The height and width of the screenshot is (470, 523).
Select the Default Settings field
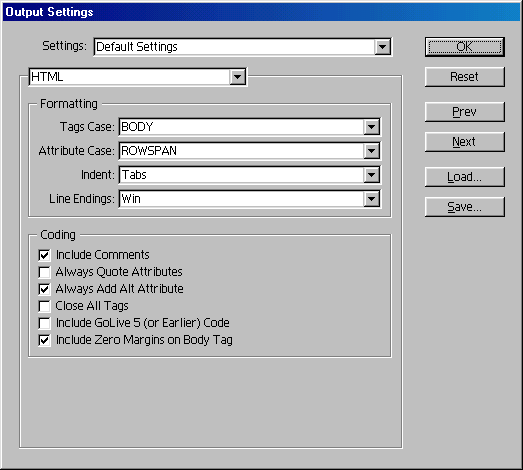(234, 47)
